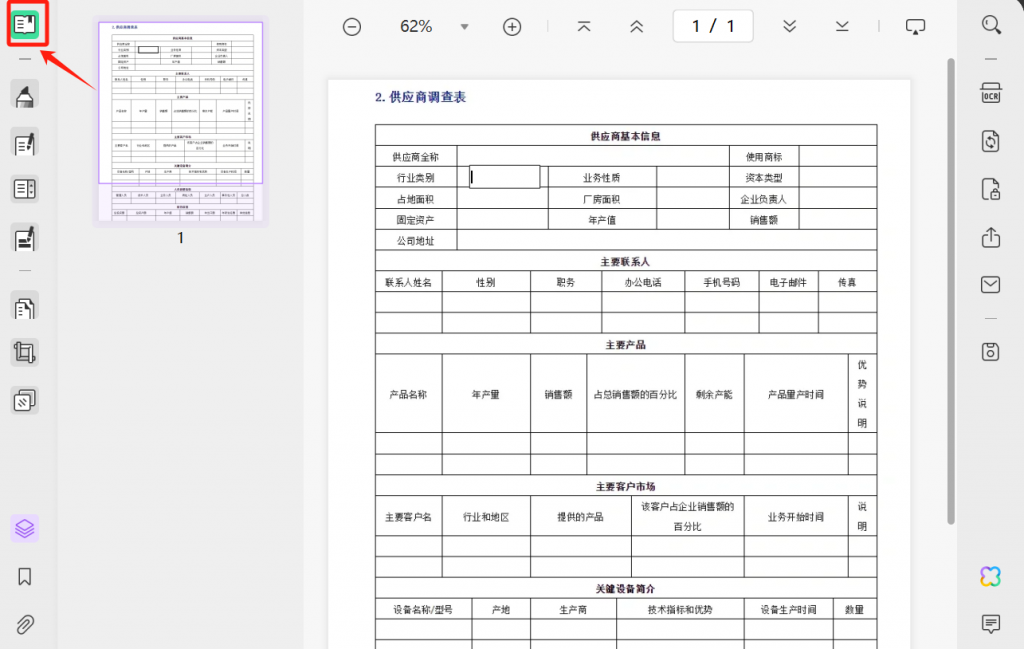Open the Organize Pages tool

pos(25,308)
